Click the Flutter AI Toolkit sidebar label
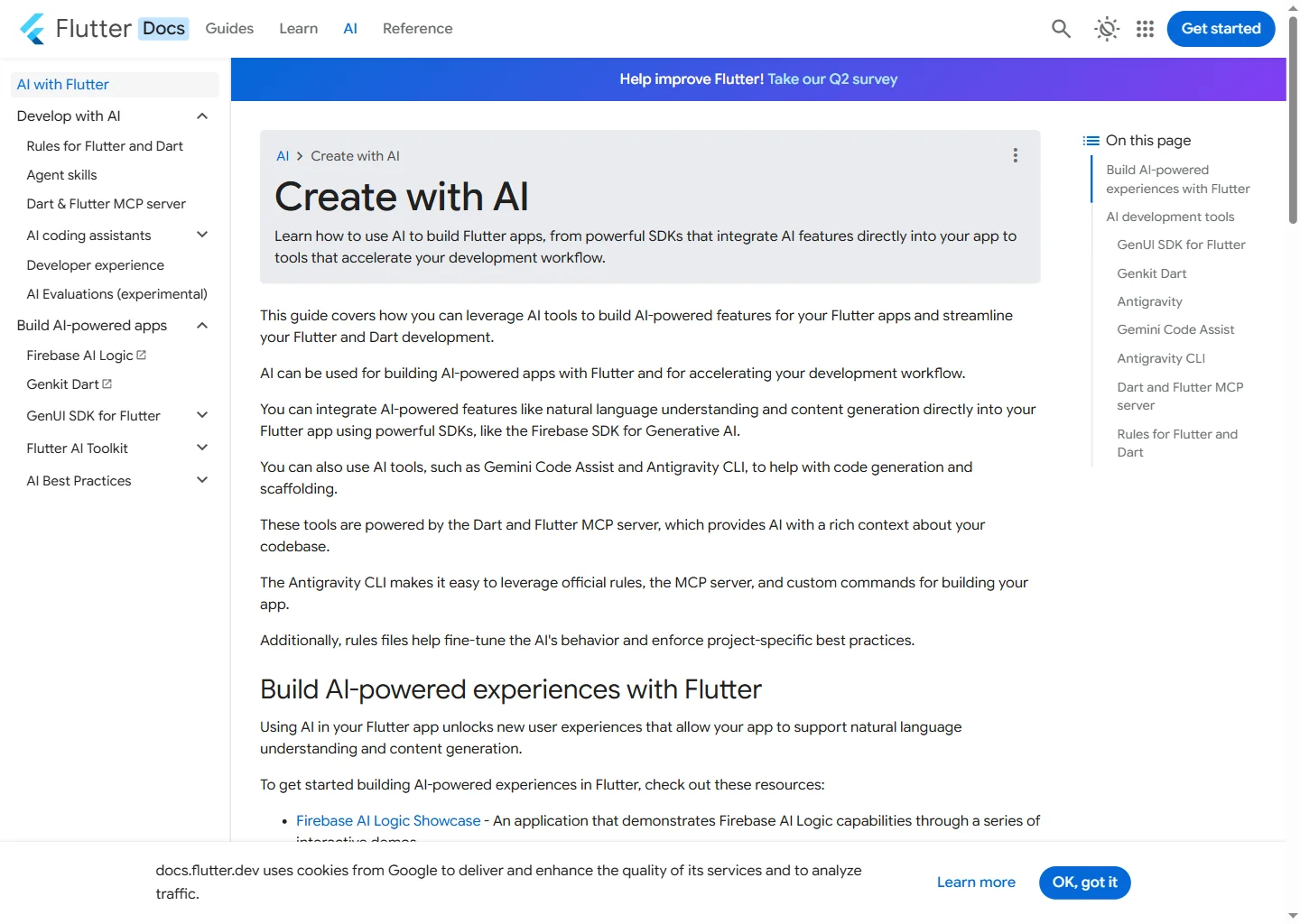 click(x=77, y=448)
